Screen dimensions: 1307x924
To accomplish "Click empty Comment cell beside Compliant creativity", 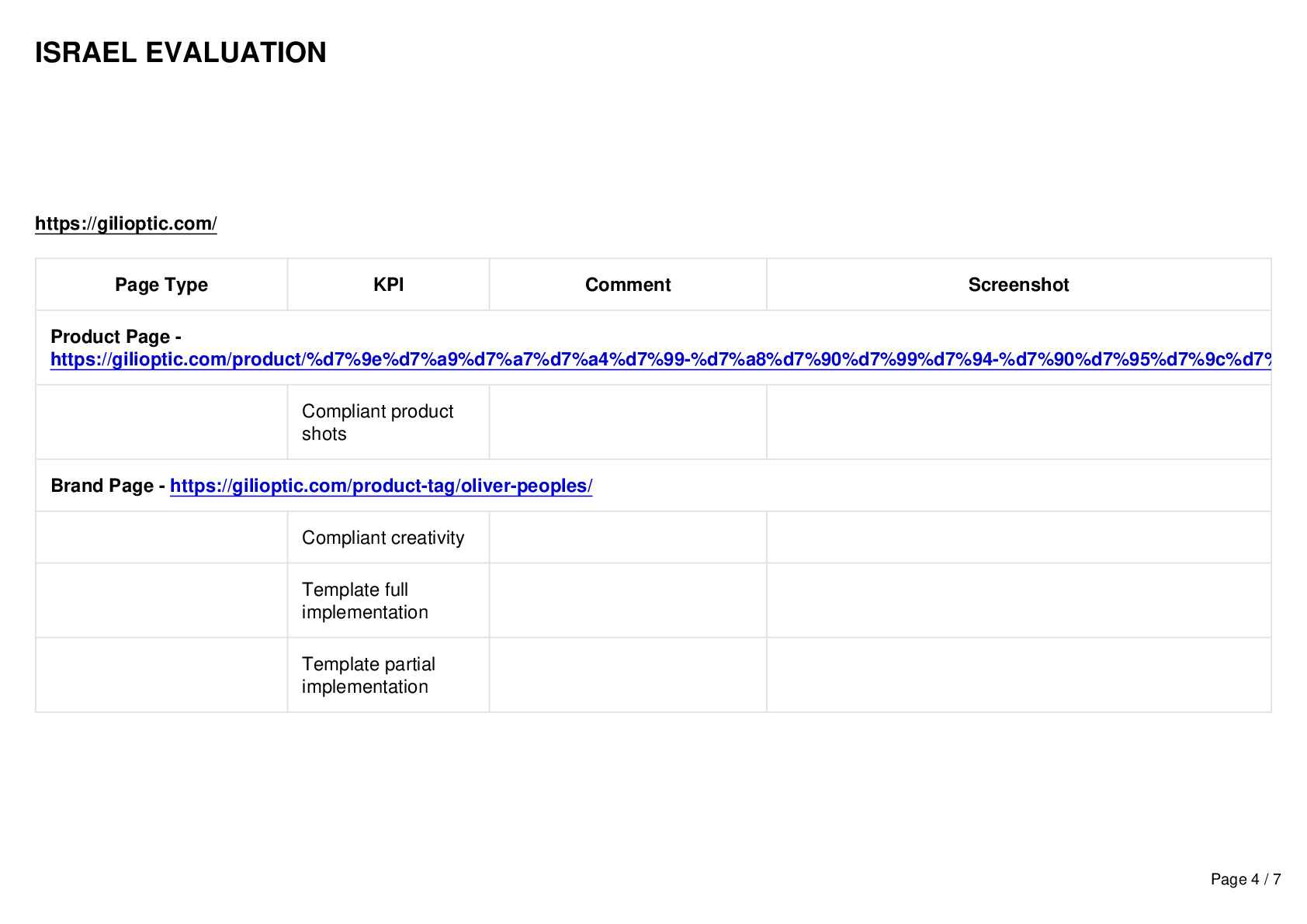I will 628,538.
